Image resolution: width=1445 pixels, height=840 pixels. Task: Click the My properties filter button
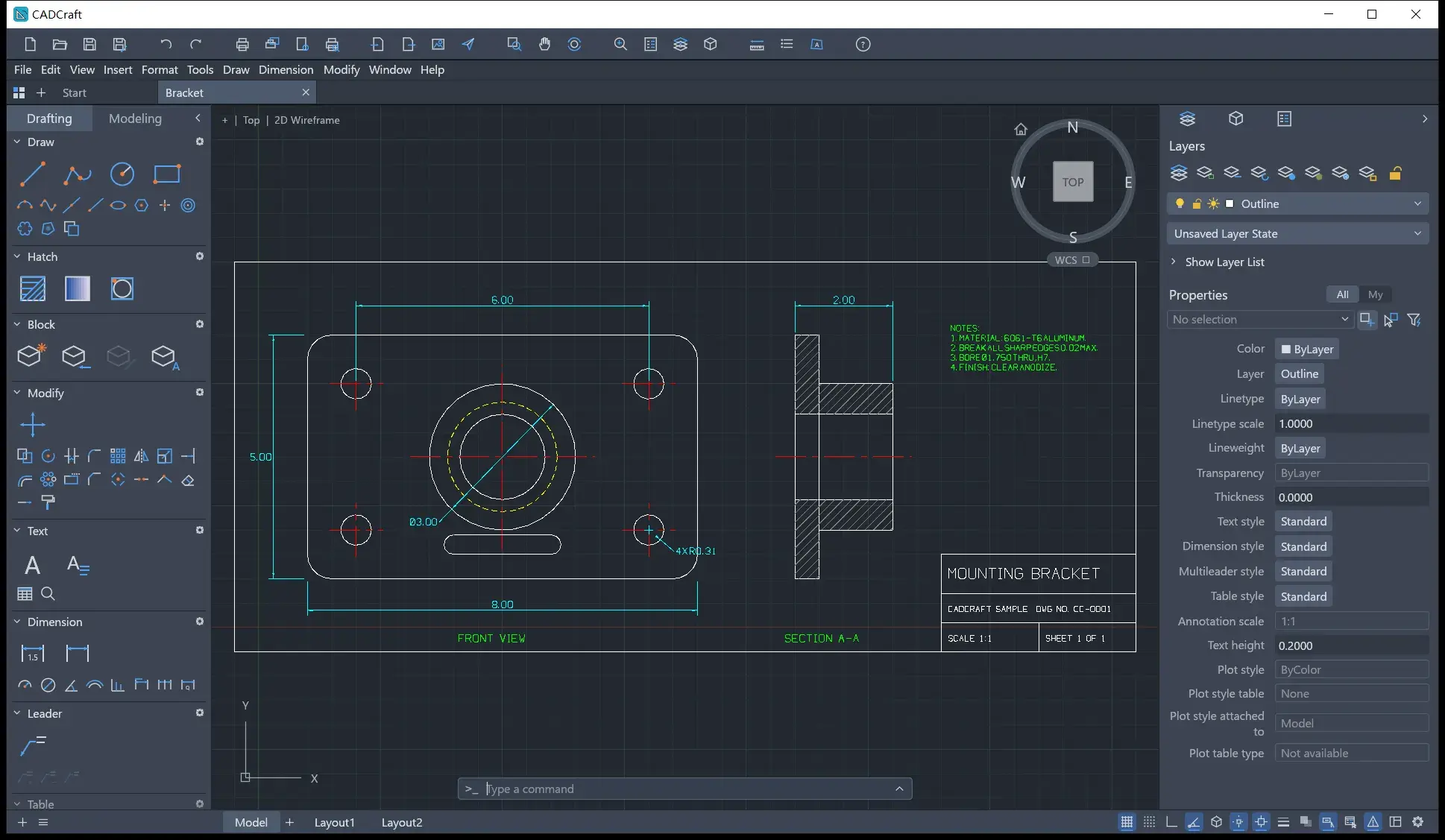pos(1375,294)
